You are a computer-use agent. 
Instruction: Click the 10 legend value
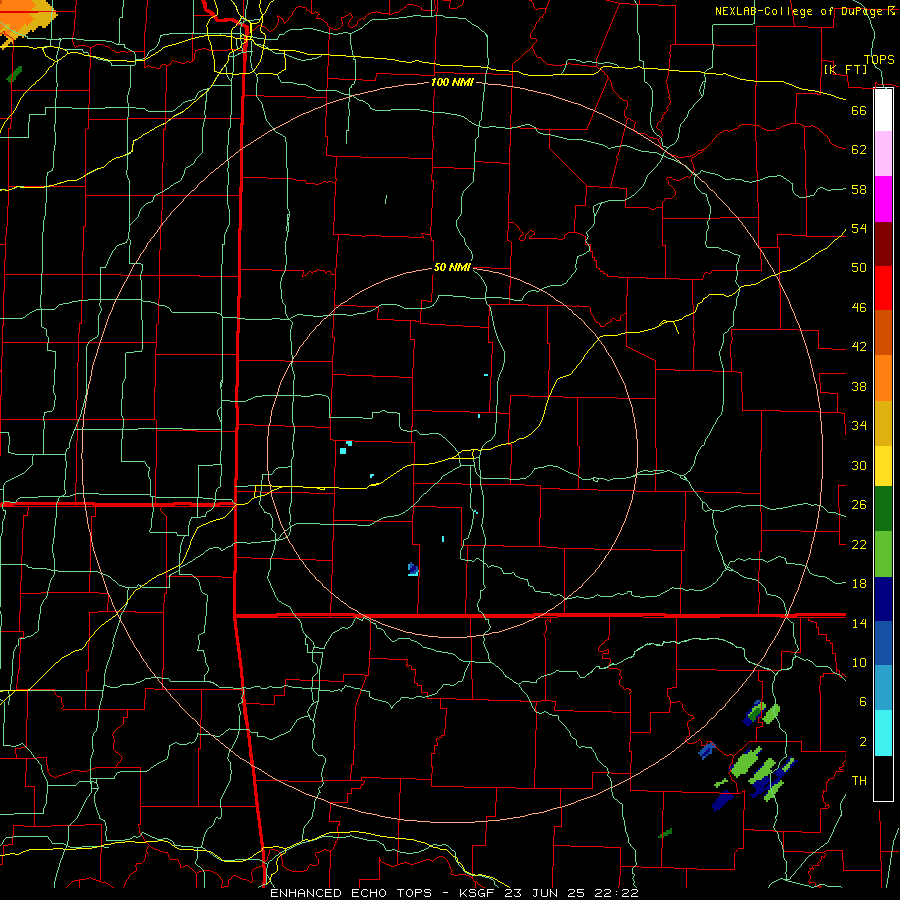coord(859,662)
